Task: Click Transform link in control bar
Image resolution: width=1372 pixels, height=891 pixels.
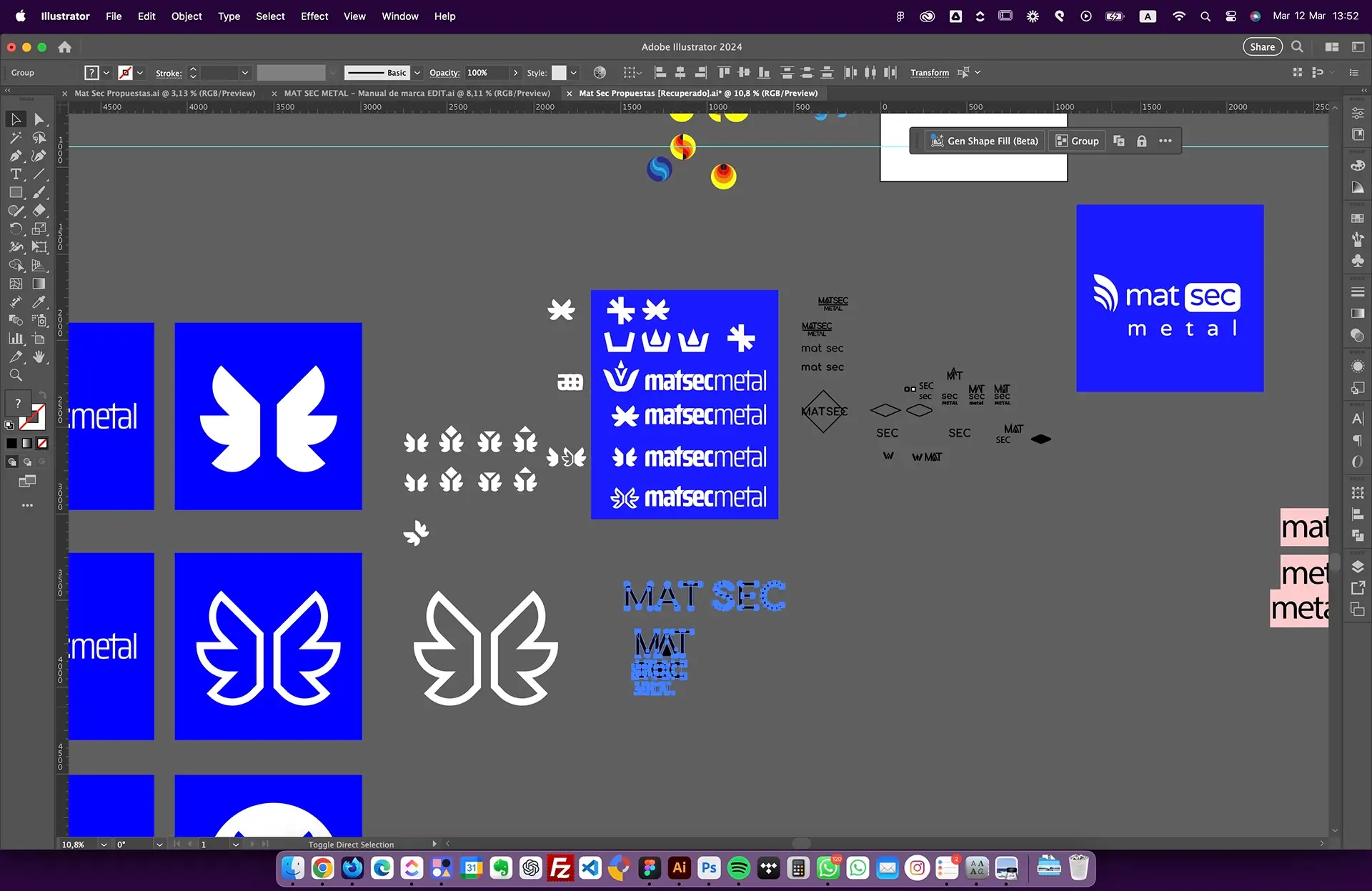Action: 929,73
